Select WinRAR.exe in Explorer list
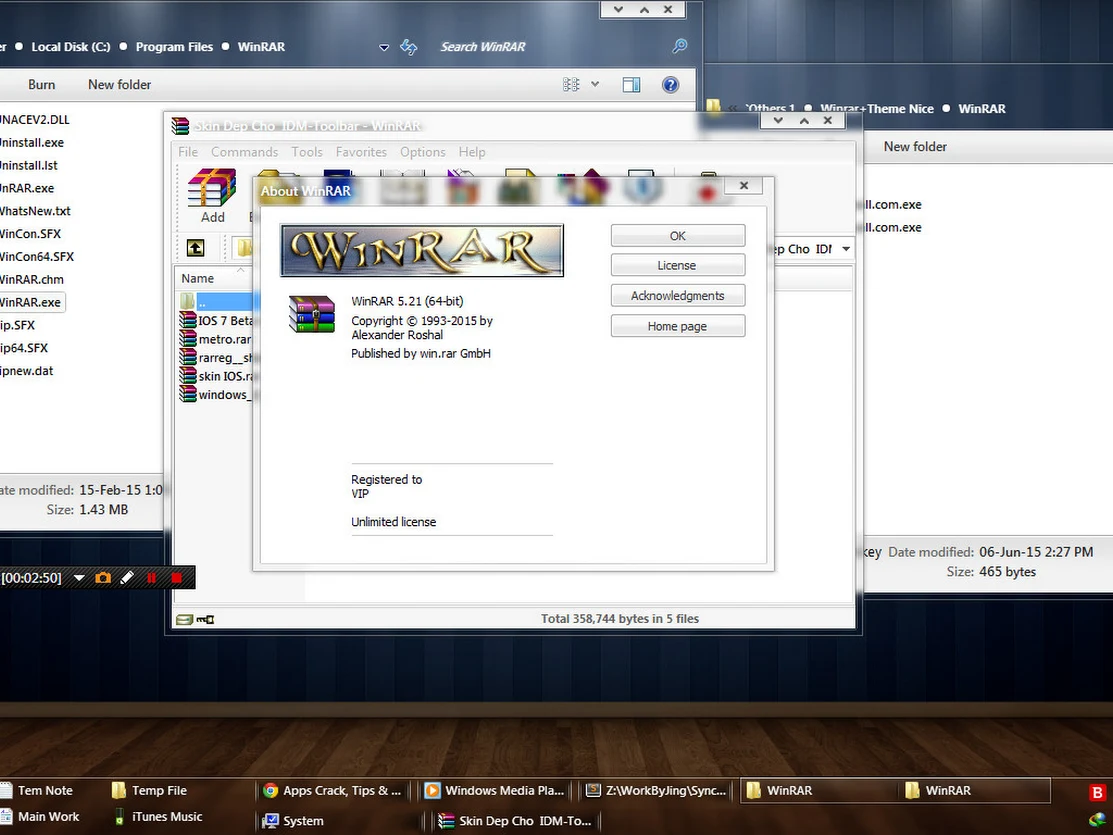 [x=31, y=302]
